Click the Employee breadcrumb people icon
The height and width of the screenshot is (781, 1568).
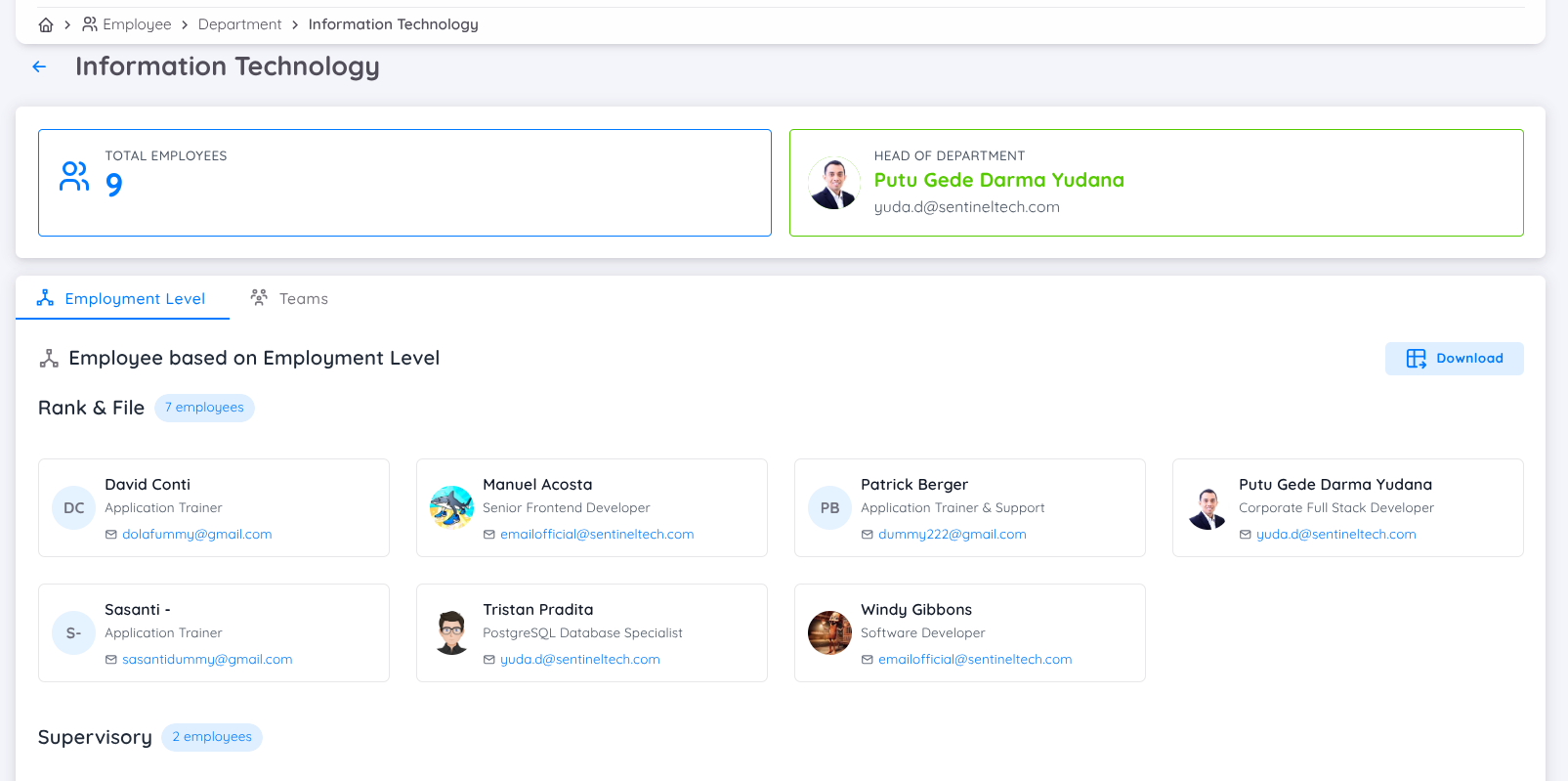[90, 24]
